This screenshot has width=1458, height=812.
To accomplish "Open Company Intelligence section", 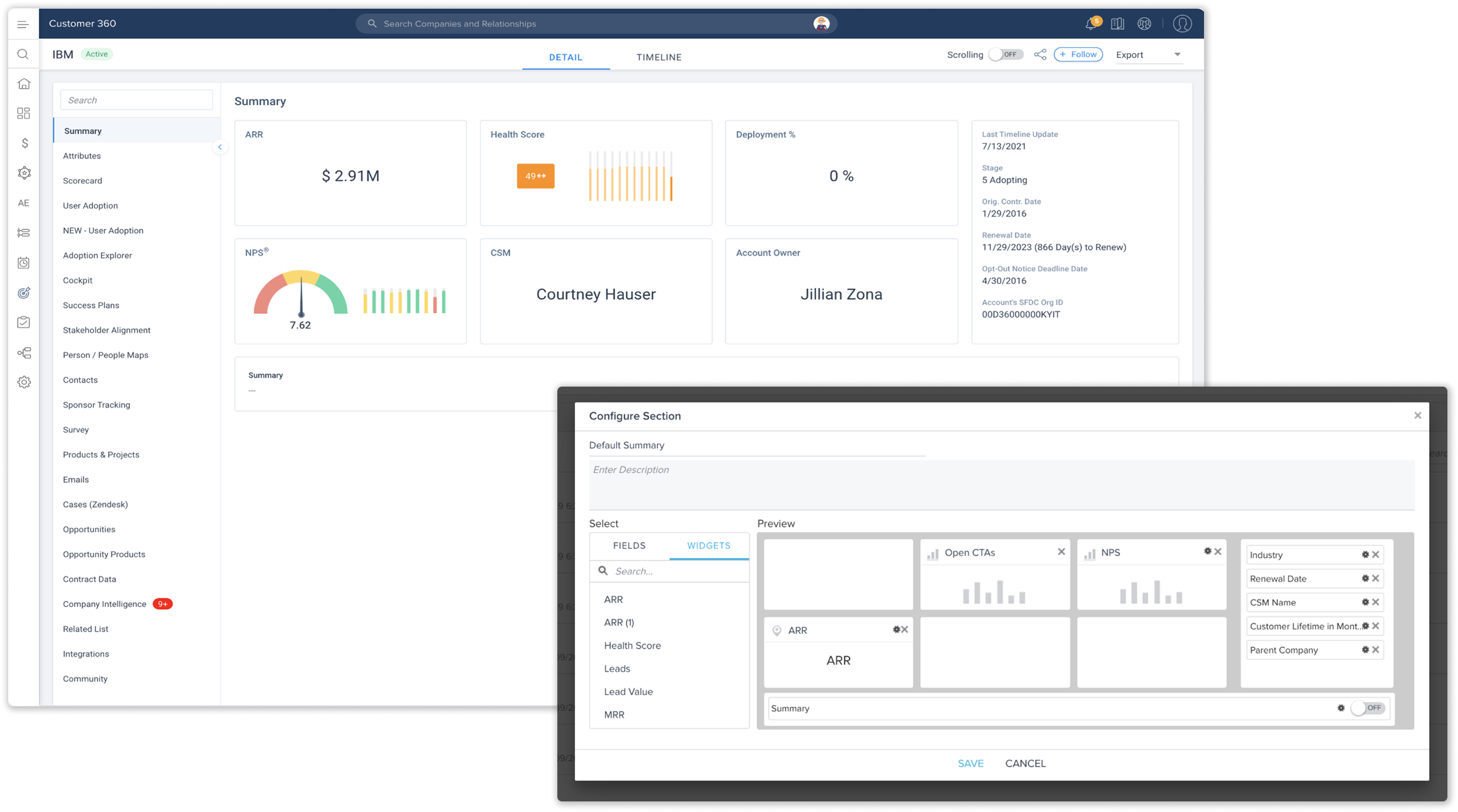I will pyautogui.click(x=105, y=604).
